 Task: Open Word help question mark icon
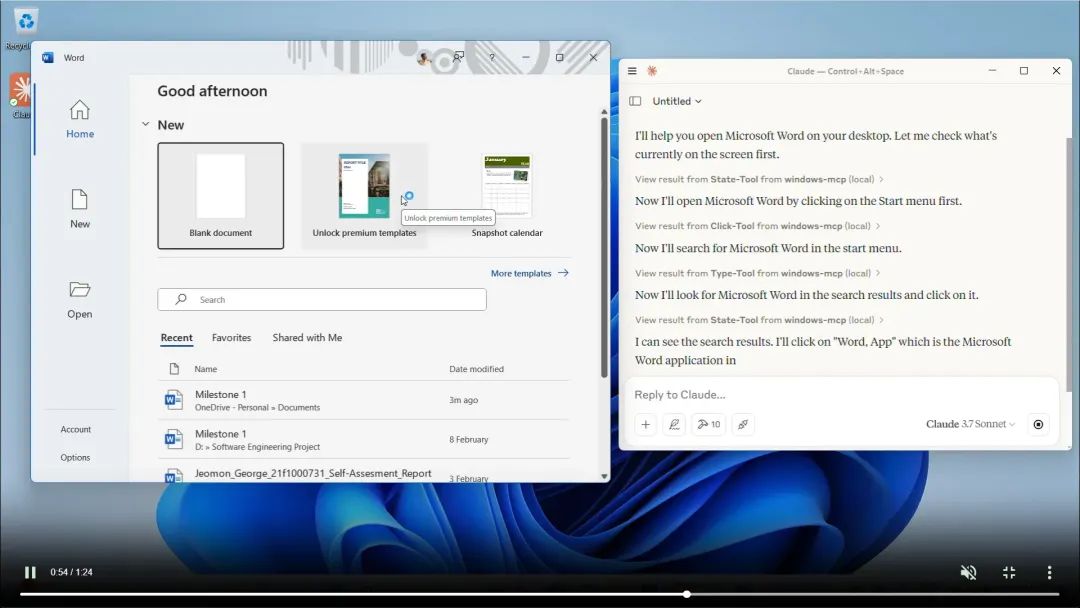click(492, 58)
